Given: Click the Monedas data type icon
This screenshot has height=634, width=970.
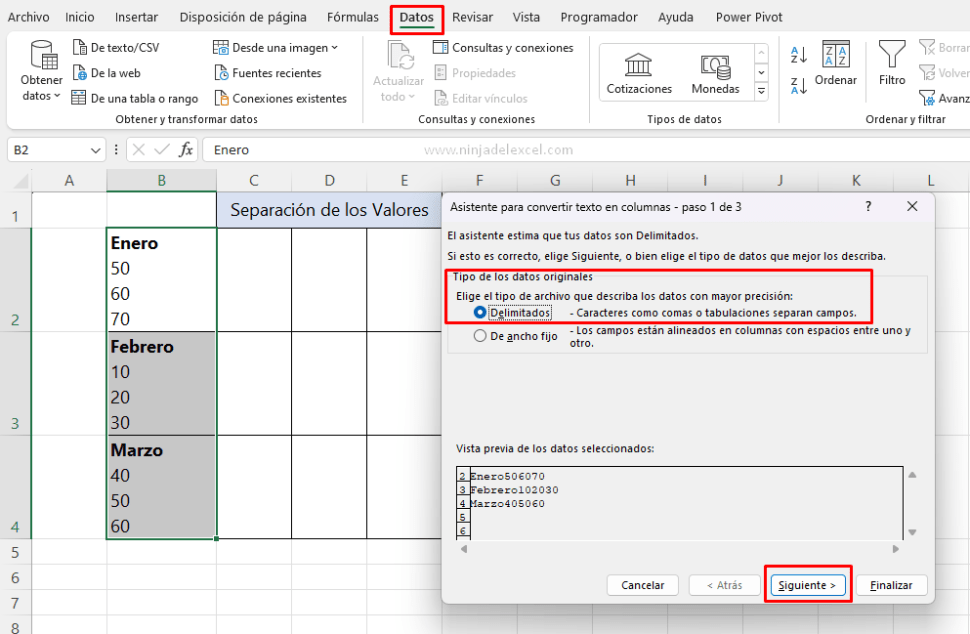Looking at the screenshot, I should pos(714,72).
